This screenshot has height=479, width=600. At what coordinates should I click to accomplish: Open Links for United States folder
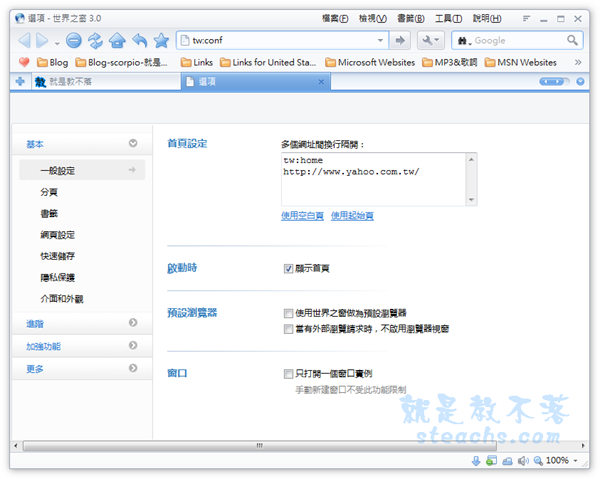268,62
